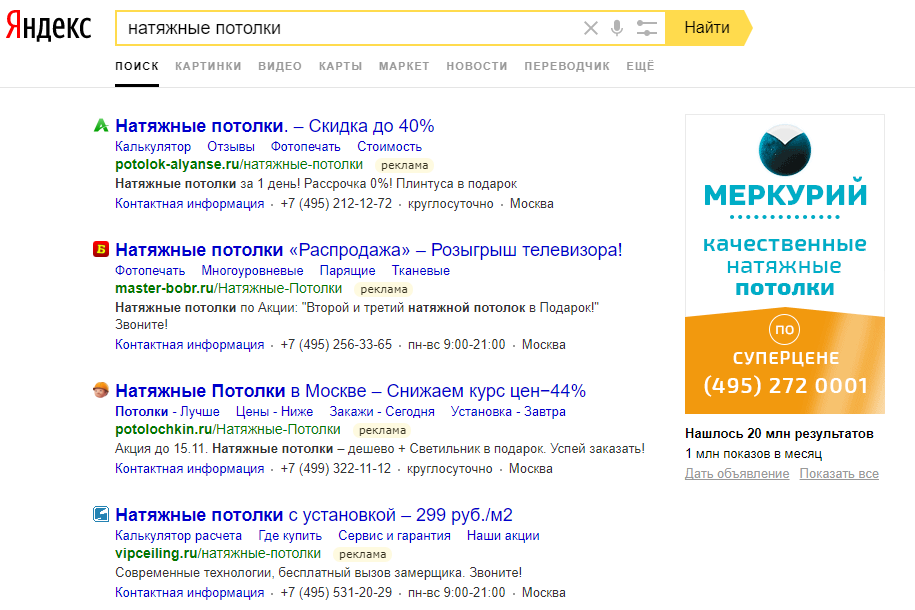Click the Показать все link
Image resolution: width=915 pixels, height=610 pixels.
click(839, 473)
